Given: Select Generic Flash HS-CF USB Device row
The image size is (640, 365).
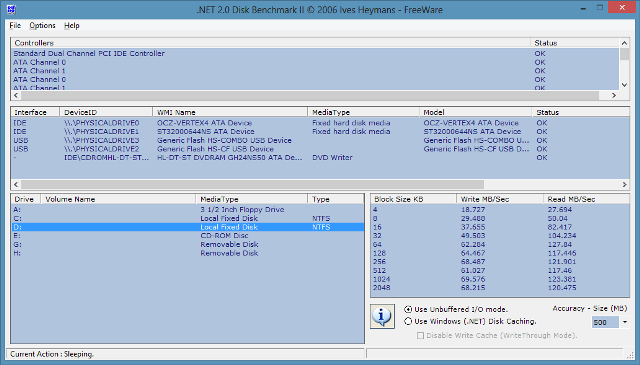Looking at the screenshot, I should [x=320, y=149].
